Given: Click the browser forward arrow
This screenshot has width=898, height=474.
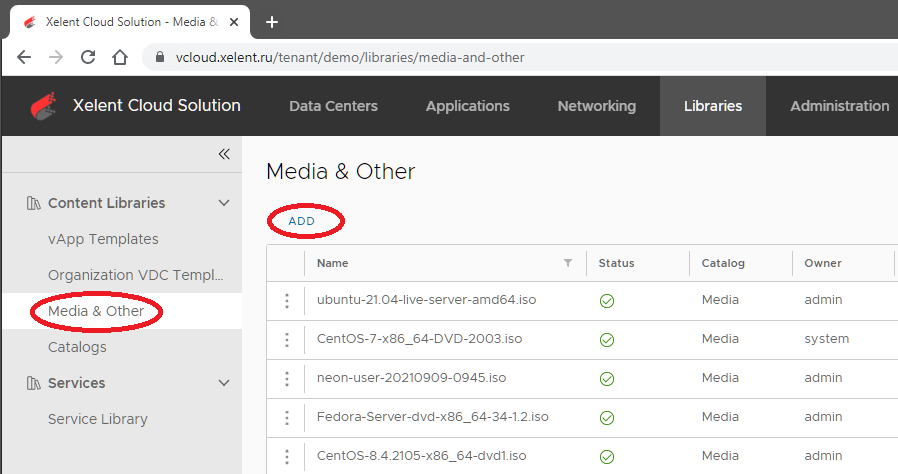Looking at the screenshot, I should [x=56, y=57].
